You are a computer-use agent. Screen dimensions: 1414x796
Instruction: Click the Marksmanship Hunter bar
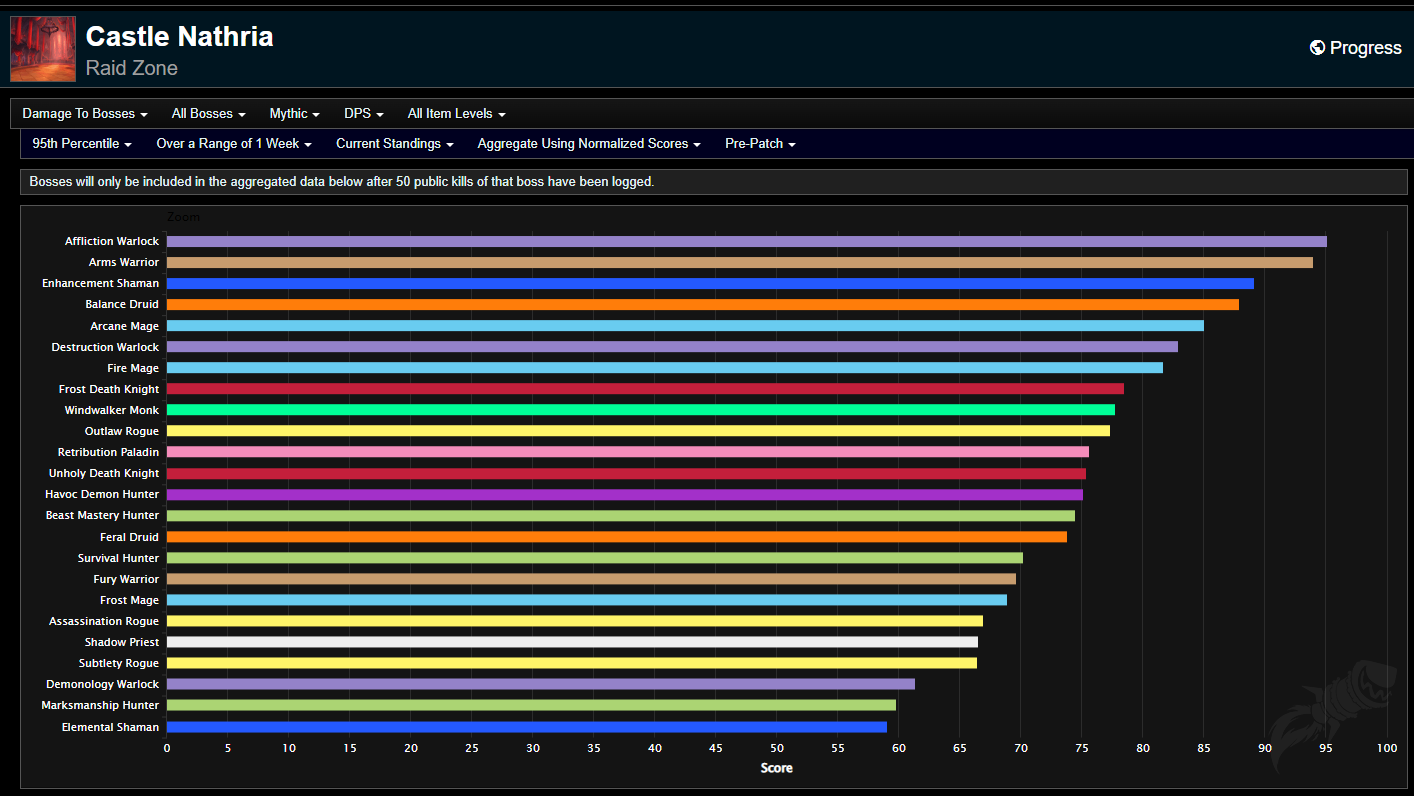531,705
